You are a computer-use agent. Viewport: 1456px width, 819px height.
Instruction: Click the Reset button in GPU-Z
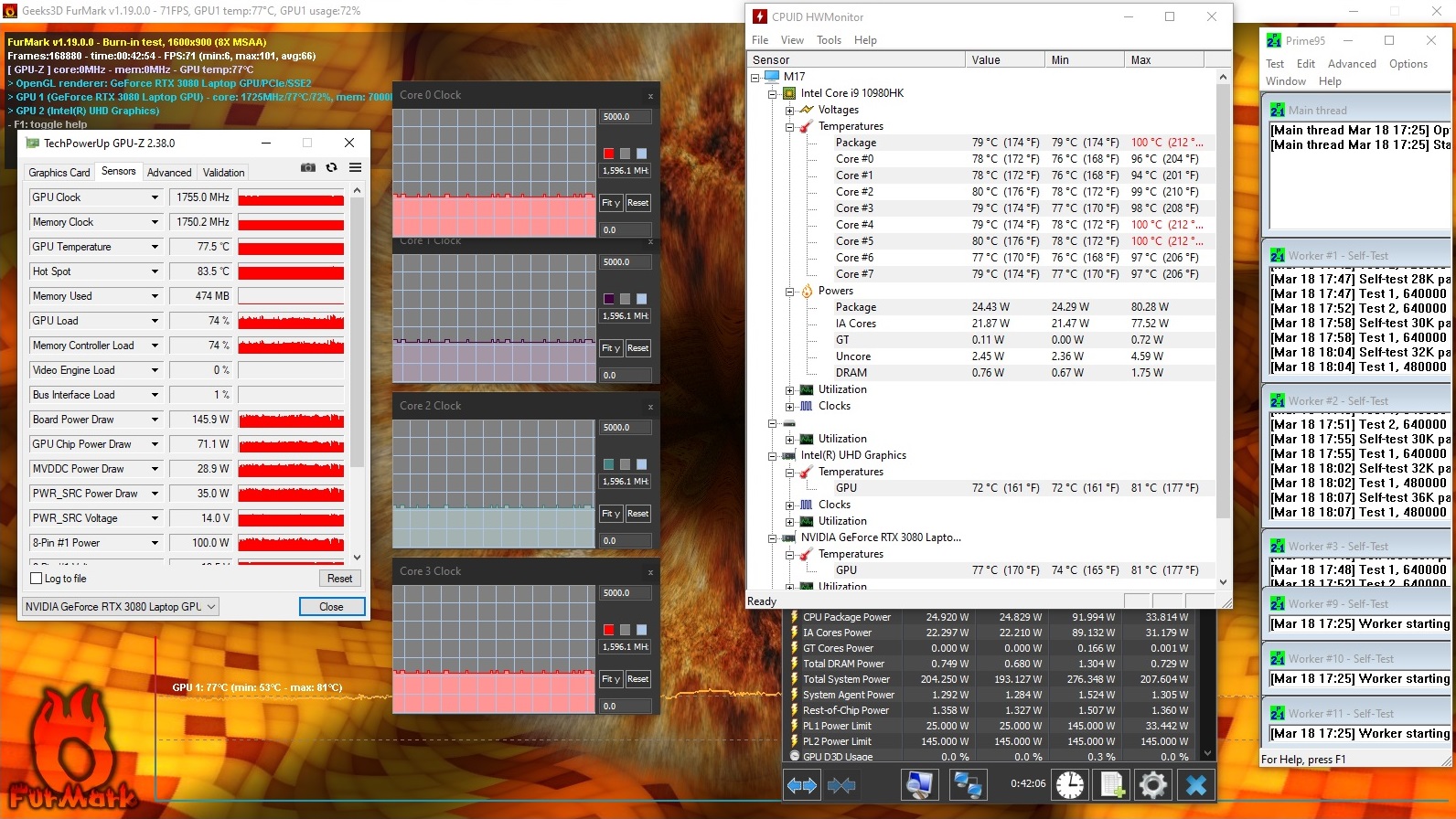tap(339, 579)
